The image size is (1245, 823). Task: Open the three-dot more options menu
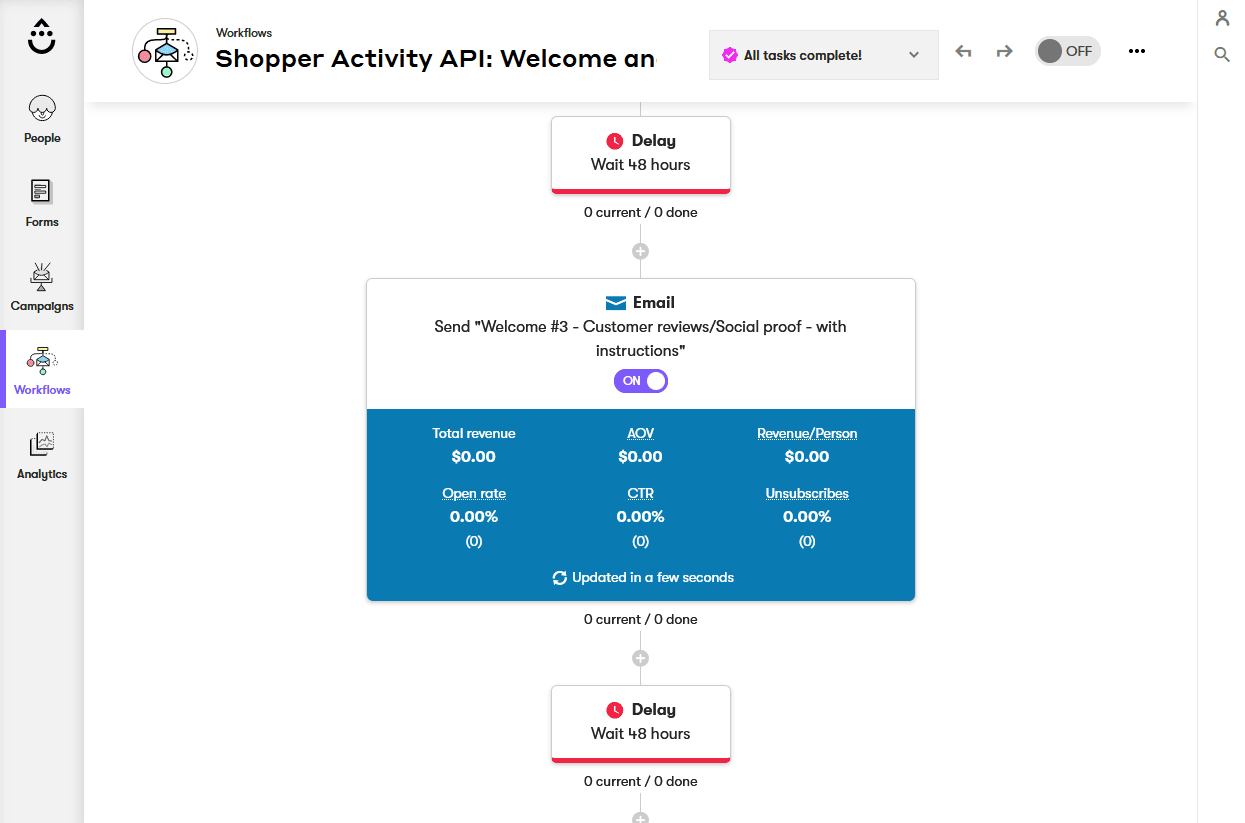(x=1136, y=51)
